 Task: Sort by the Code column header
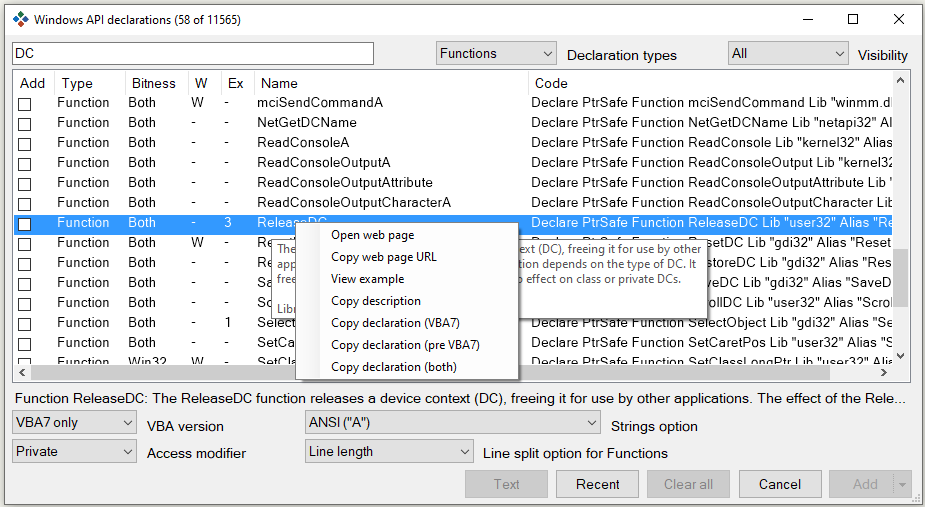(x=710, y=83)
